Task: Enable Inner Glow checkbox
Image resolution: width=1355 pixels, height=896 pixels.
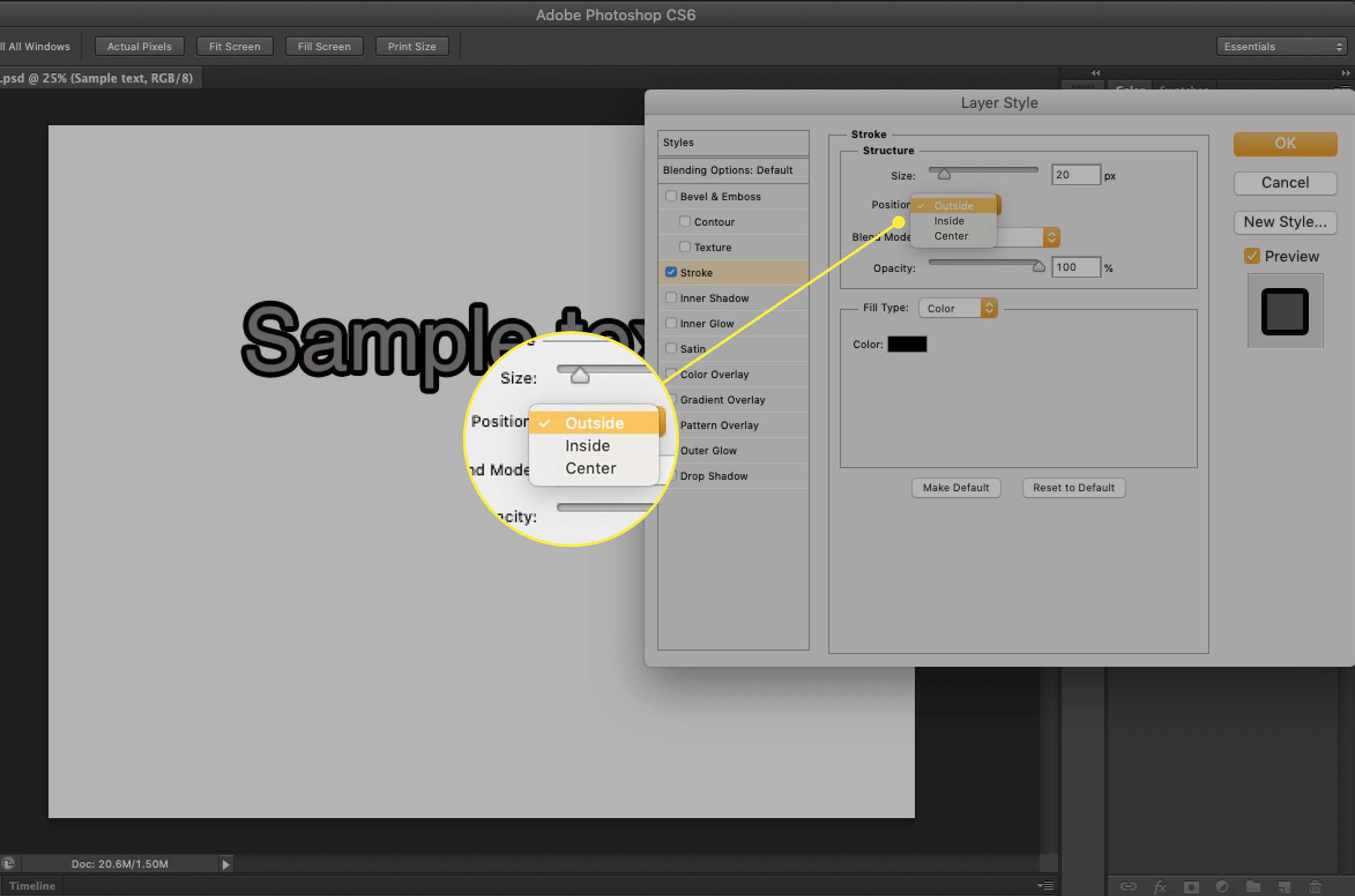Action: [x=671, y=323]
